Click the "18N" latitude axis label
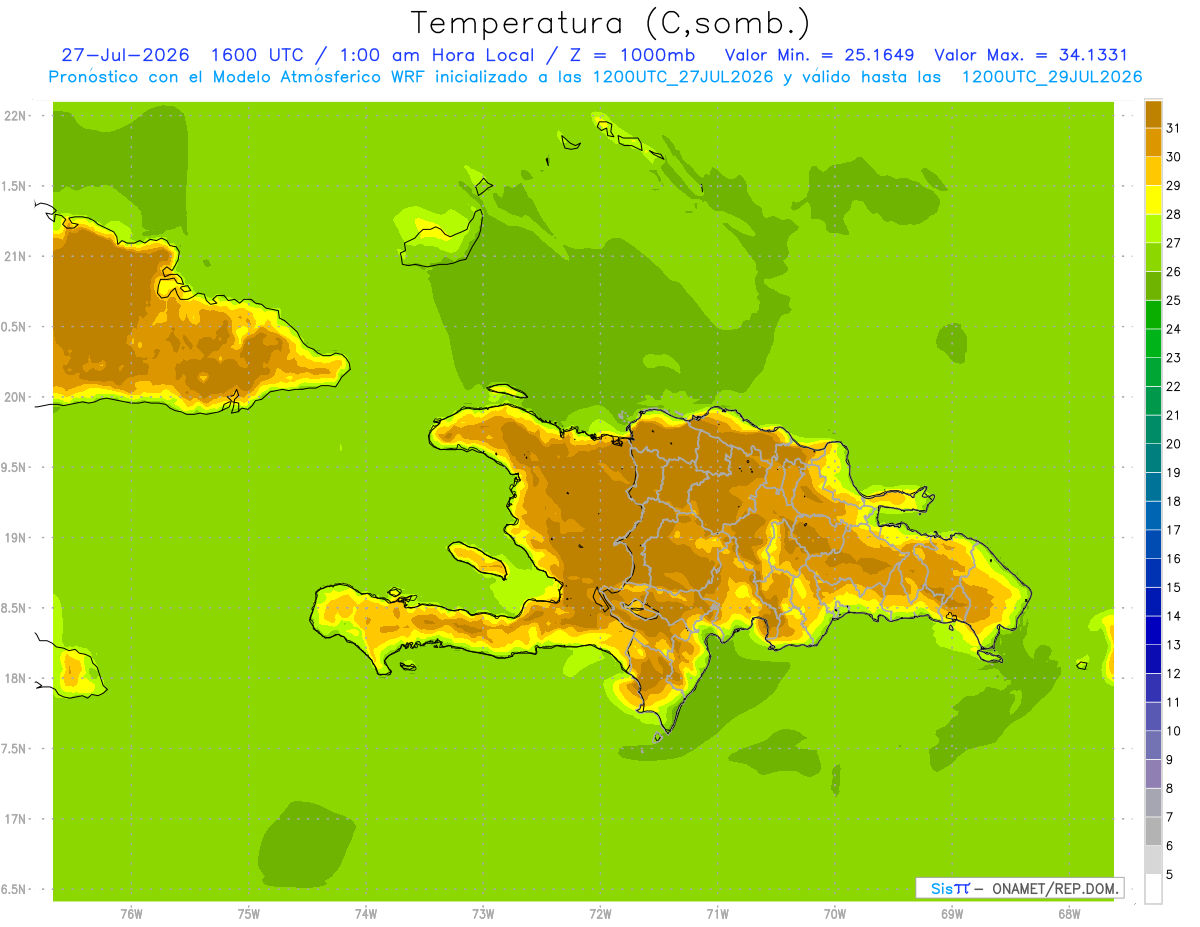Image resolution: width=1200 pixels, height=927 pixels. coord(16,679)
